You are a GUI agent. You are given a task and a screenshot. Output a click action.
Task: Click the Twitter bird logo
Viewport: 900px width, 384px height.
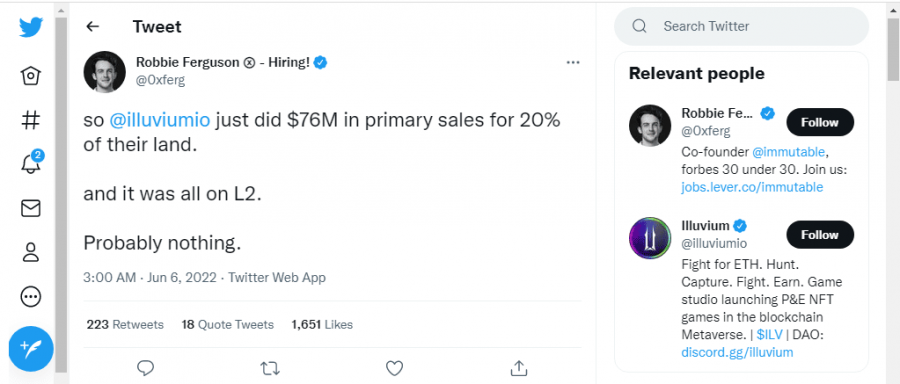[30, 27]
